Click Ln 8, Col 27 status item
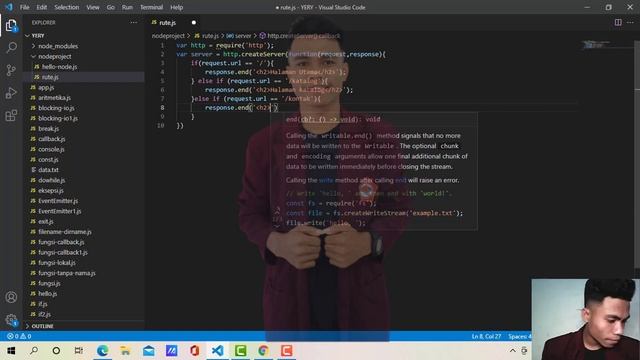The height and width of the screenshot is (360, 640). coord(486,336)
